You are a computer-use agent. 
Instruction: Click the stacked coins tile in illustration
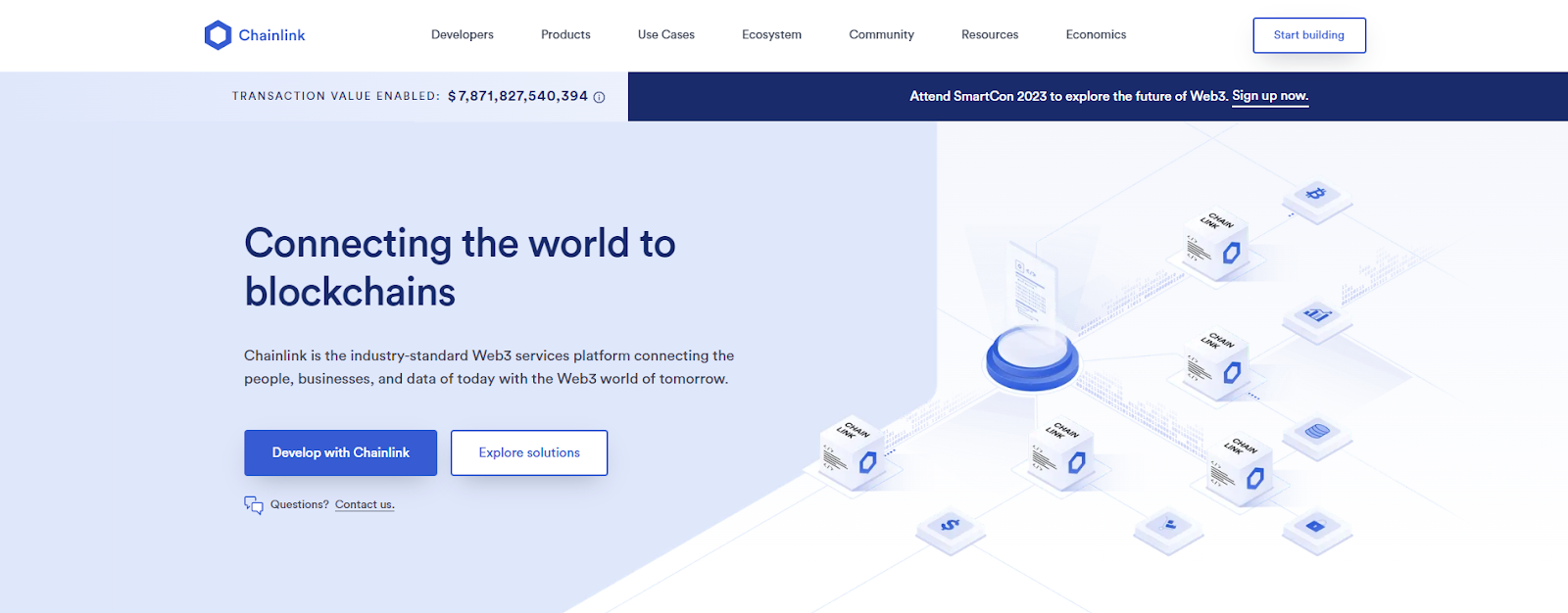(1317, 432)
